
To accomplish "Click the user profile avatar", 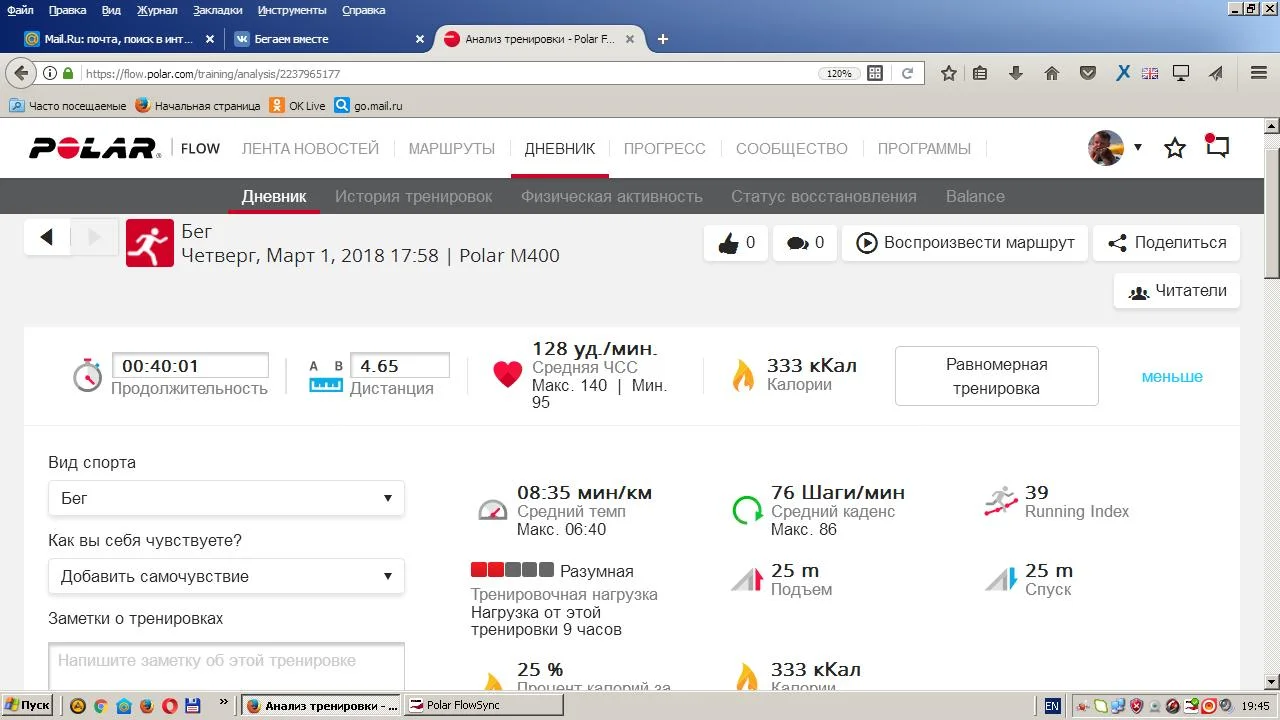I will 1106,148.
